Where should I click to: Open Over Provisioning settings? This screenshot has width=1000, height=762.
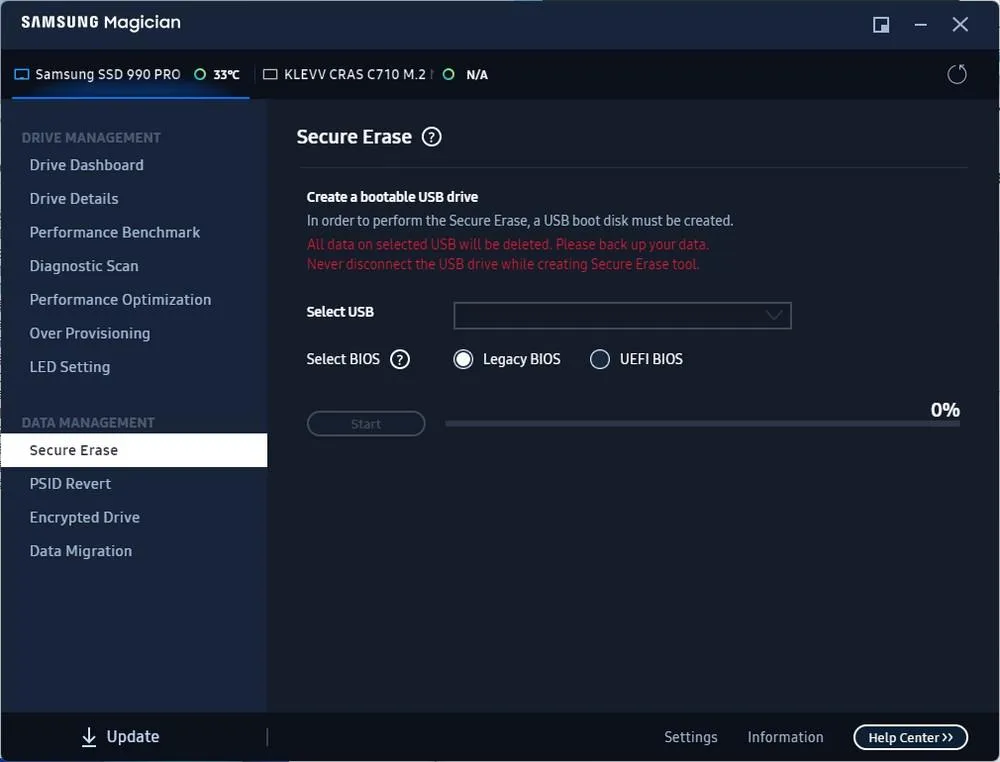tap(90, 333)
